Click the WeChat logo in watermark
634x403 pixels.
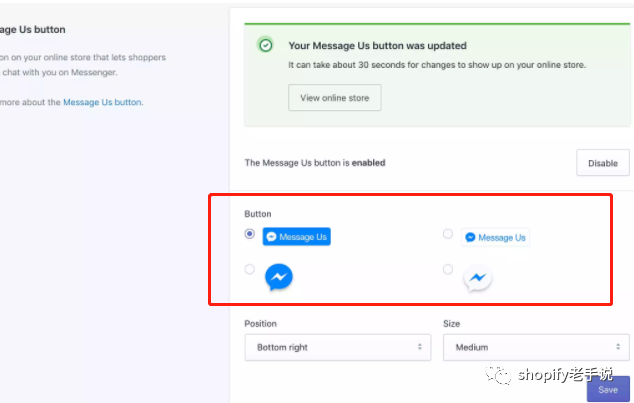click(x=498, y=375)
